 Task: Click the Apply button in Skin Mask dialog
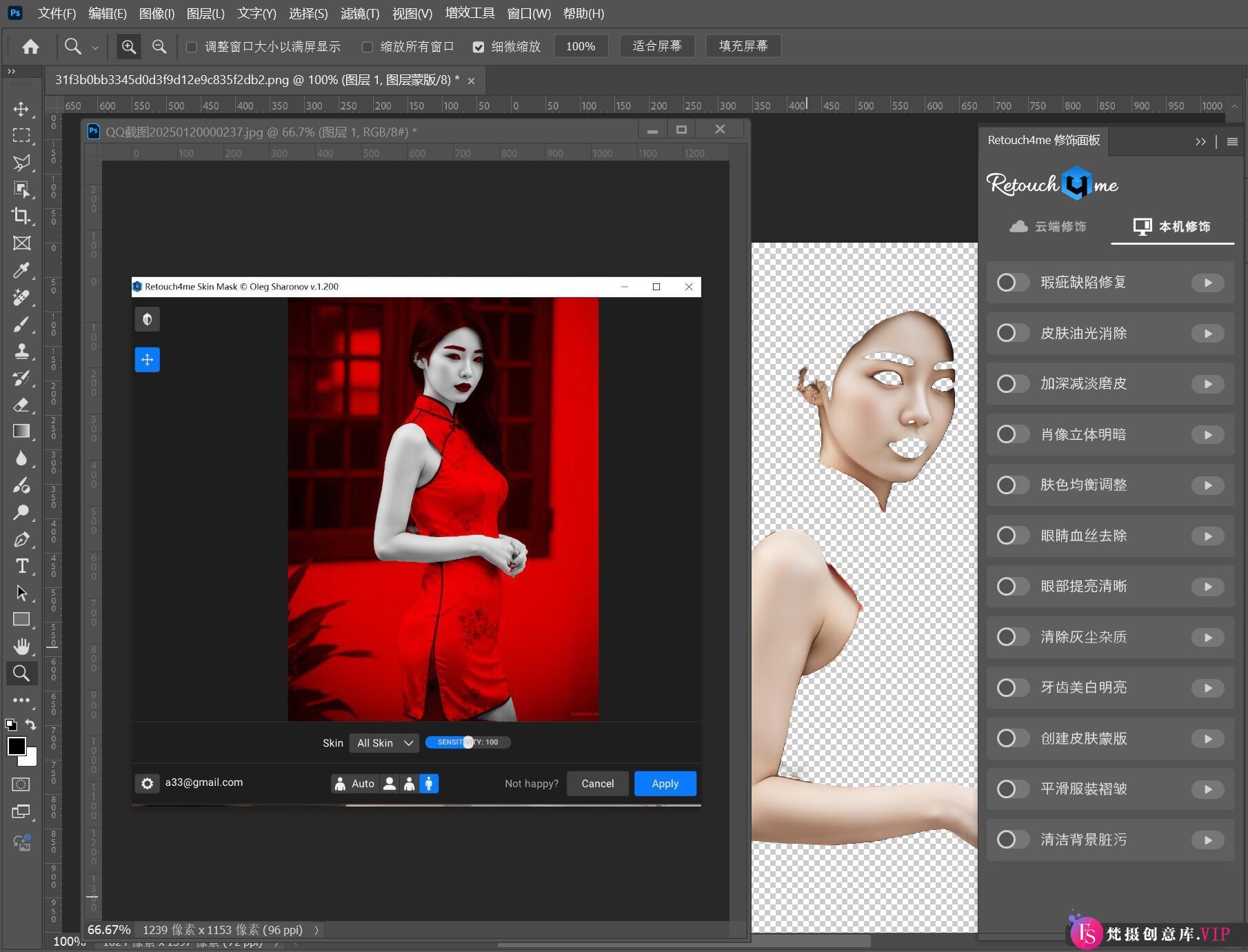(x=664, y=783)
